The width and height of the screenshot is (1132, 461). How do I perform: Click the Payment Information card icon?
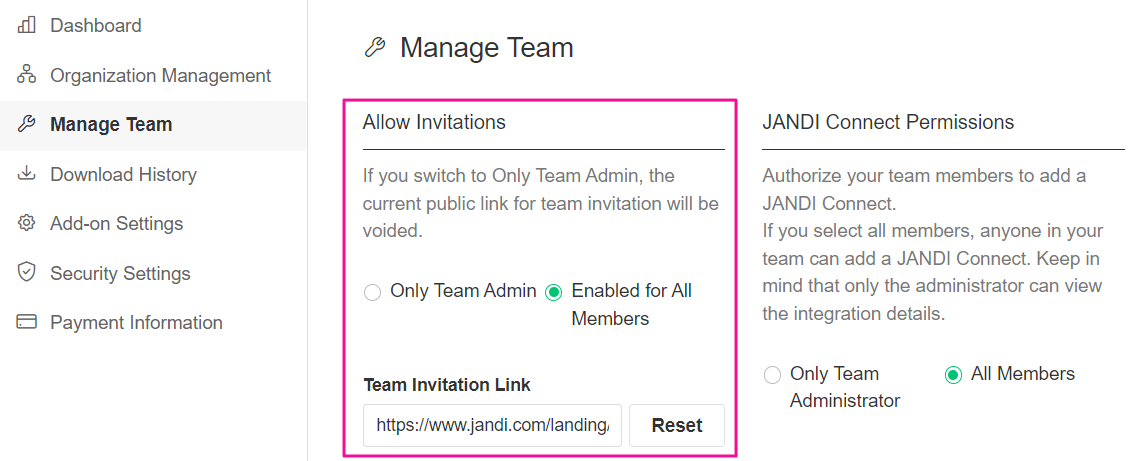26,322
